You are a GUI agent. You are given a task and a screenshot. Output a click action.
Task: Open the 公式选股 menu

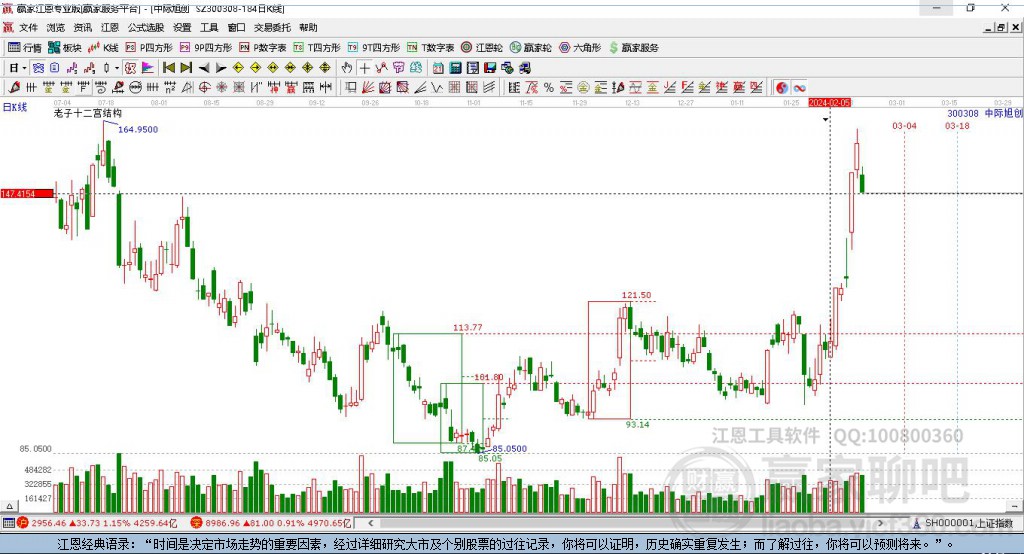[x=146, y=27]
